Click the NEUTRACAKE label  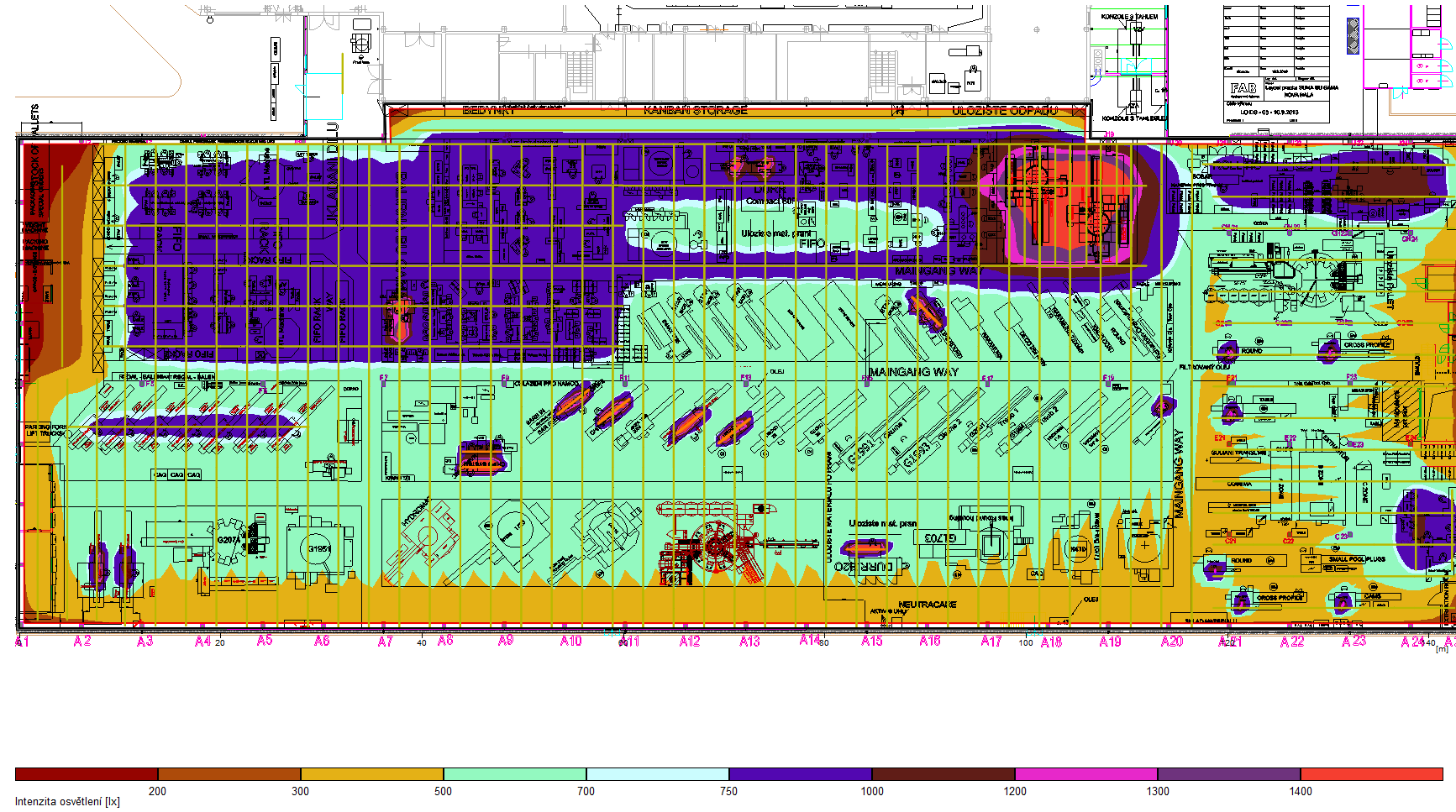coord(928,605)
